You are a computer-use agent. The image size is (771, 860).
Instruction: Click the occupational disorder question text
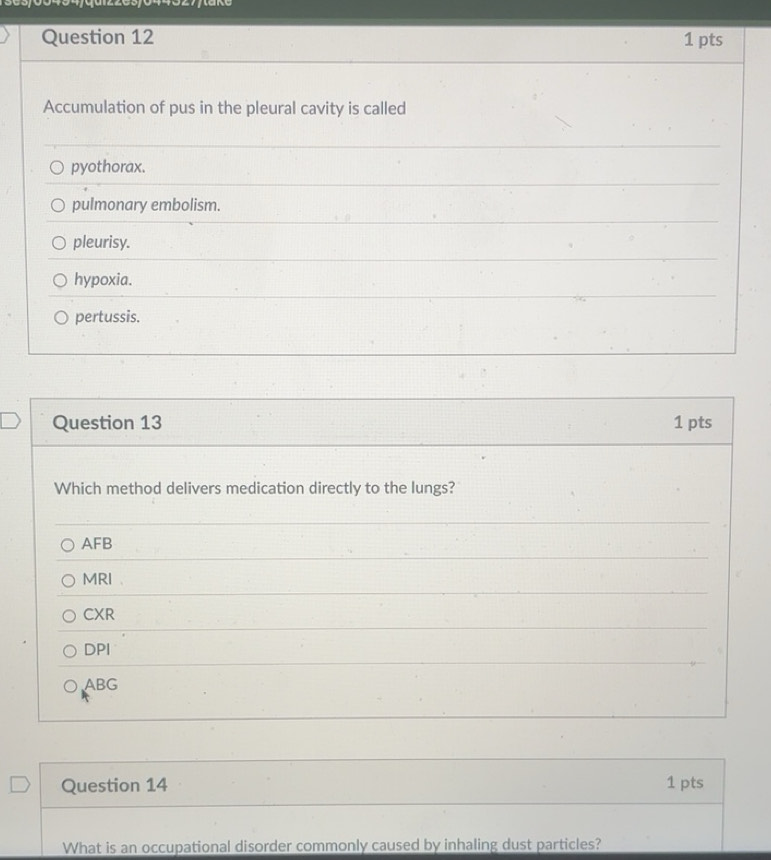[x=332, y=845]
